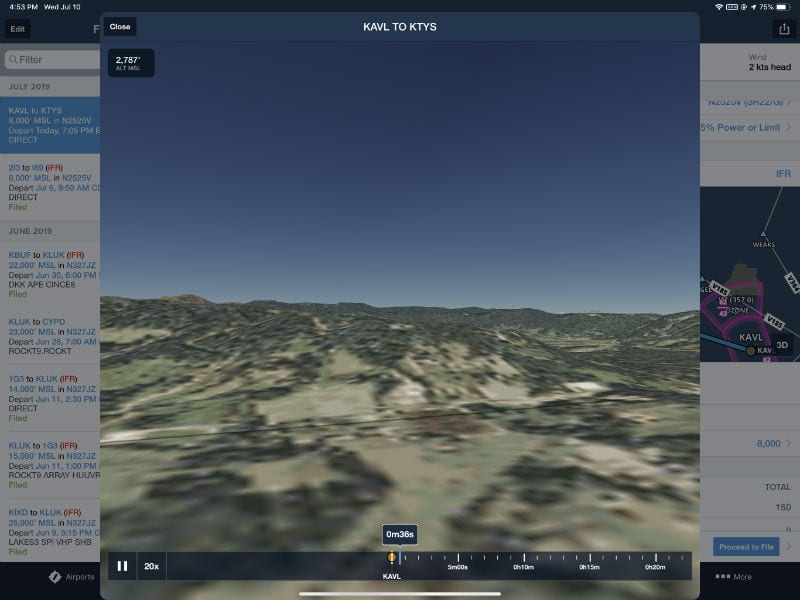Tap the 2,787' ALT MSL altitude readout
This screenshot has width=800, height=600.
coord(131,63)
